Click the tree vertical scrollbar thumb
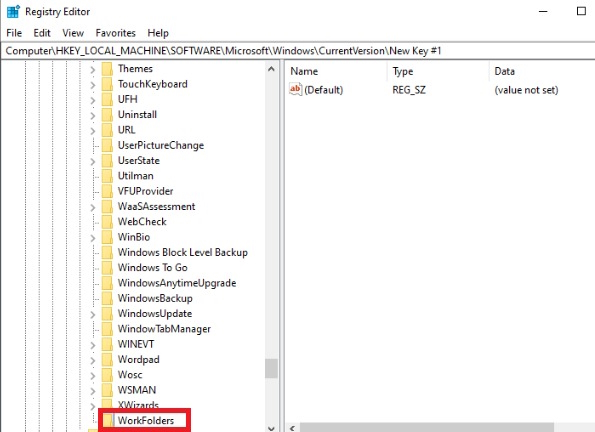The width and height of the screenshot is (595, 432). click(x=271, y=368)
